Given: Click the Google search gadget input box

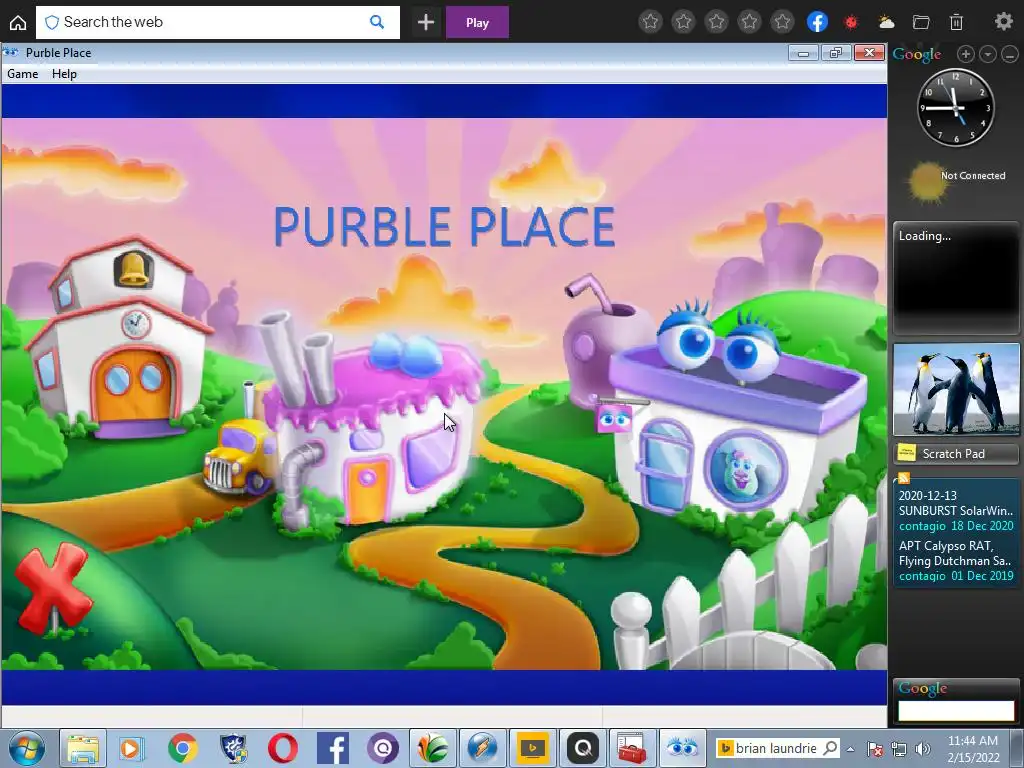Looking at the screenshot, I should (956, 711).
